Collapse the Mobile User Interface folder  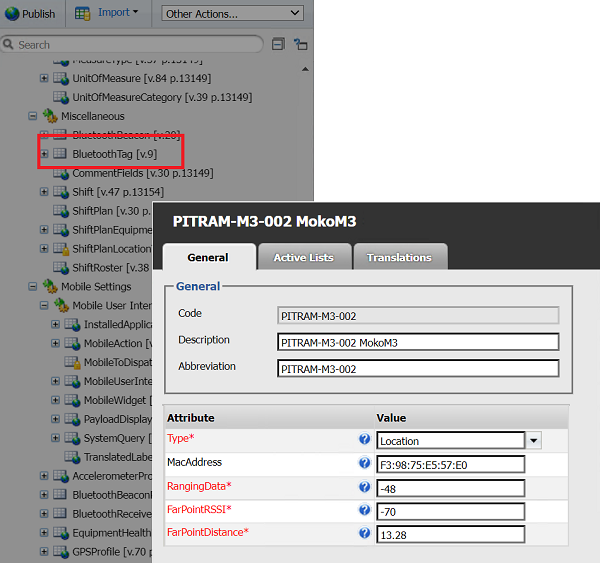(44, 305)
